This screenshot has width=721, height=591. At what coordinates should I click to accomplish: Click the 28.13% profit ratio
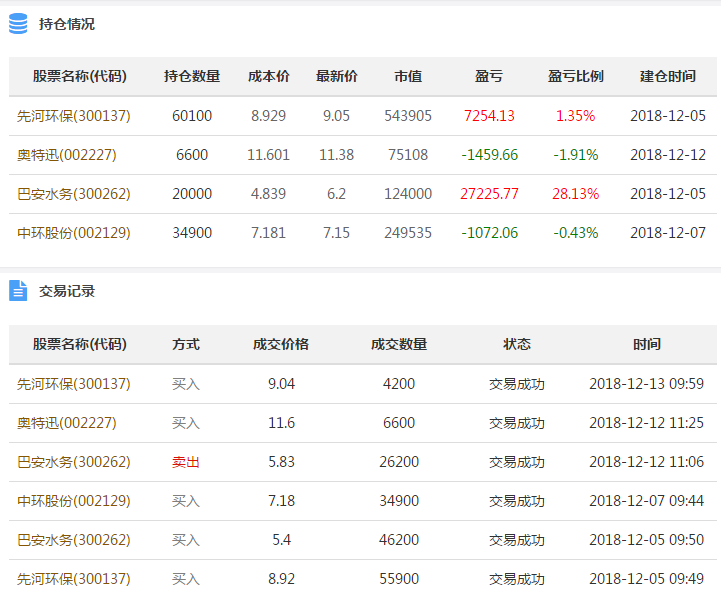[x=576, y=194]
